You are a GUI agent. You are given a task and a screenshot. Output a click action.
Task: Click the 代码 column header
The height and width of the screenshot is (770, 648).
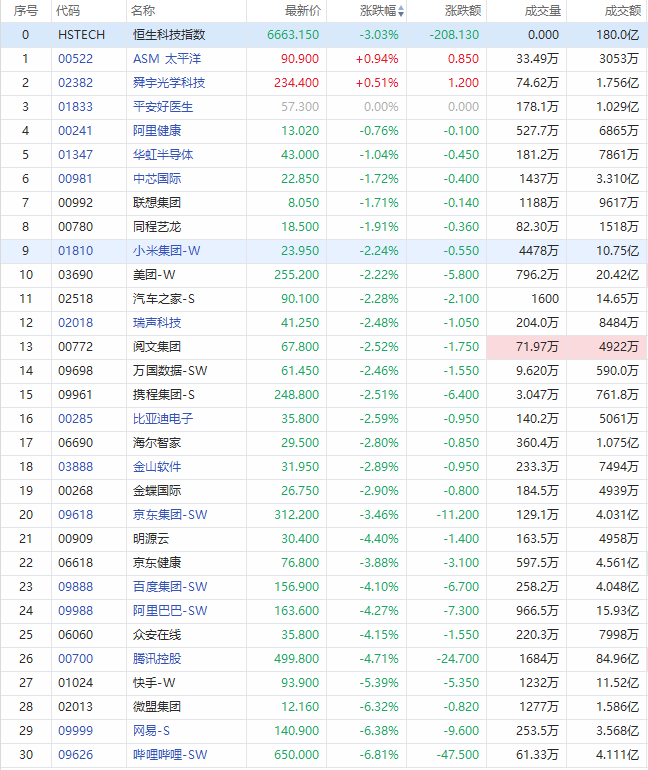pos(68,11)
